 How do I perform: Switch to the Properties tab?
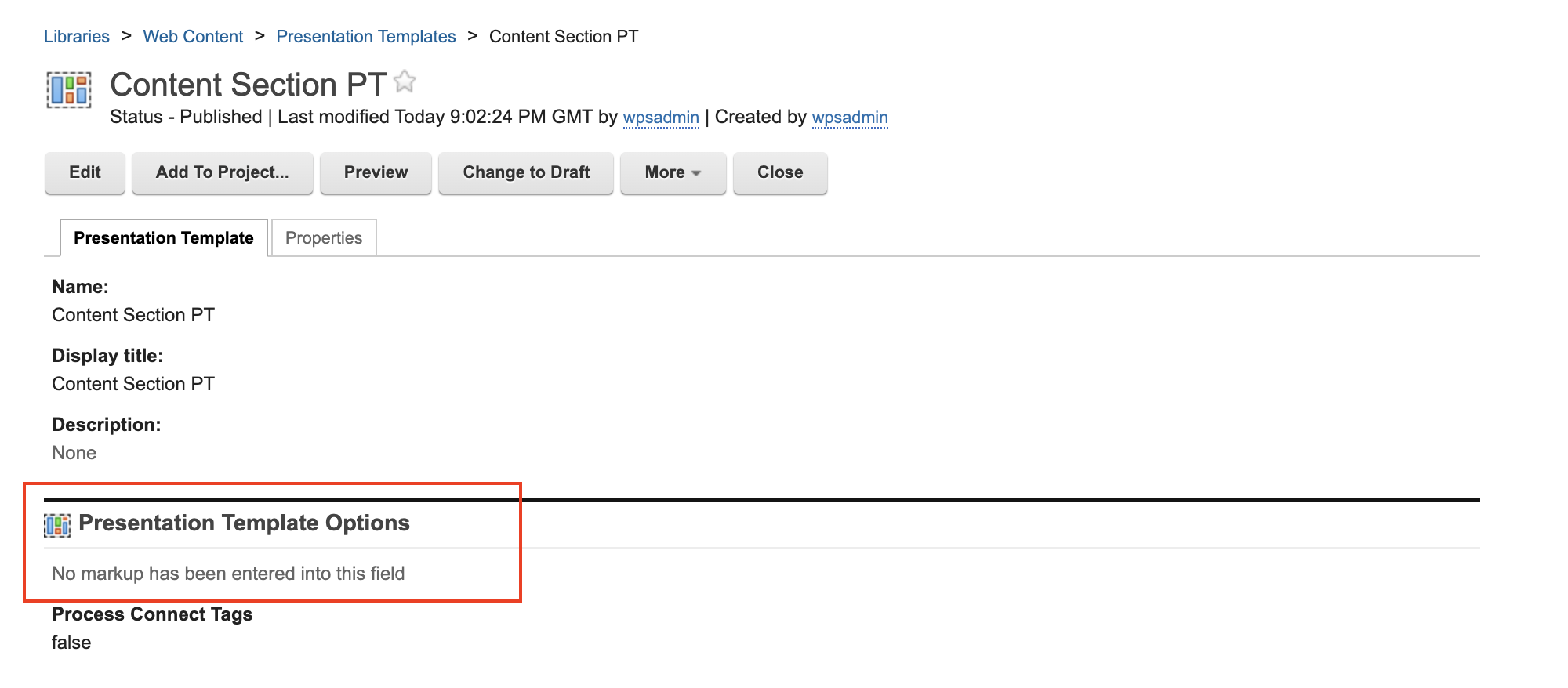(323, 238)
